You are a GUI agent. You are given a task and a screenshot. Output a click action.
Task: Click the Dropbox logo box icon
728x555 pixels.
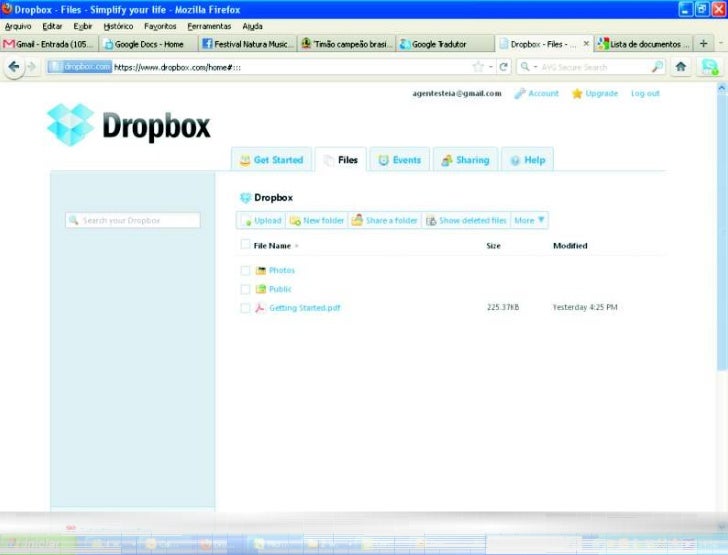tap(71, 124)
